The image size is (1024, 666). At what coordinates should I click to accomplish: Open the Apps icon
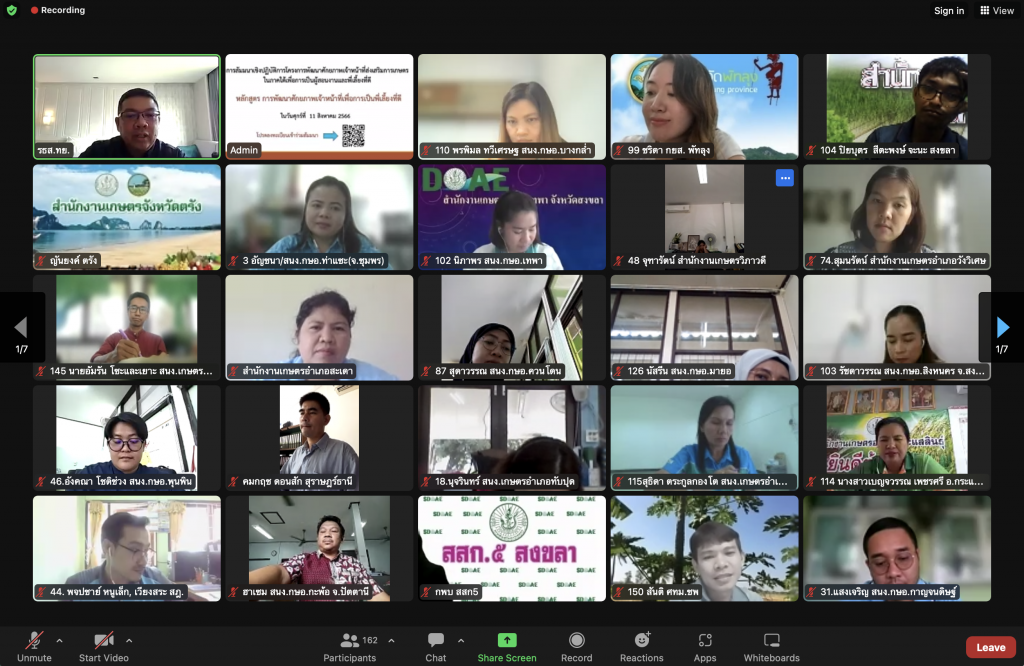(x=705, y=641)
